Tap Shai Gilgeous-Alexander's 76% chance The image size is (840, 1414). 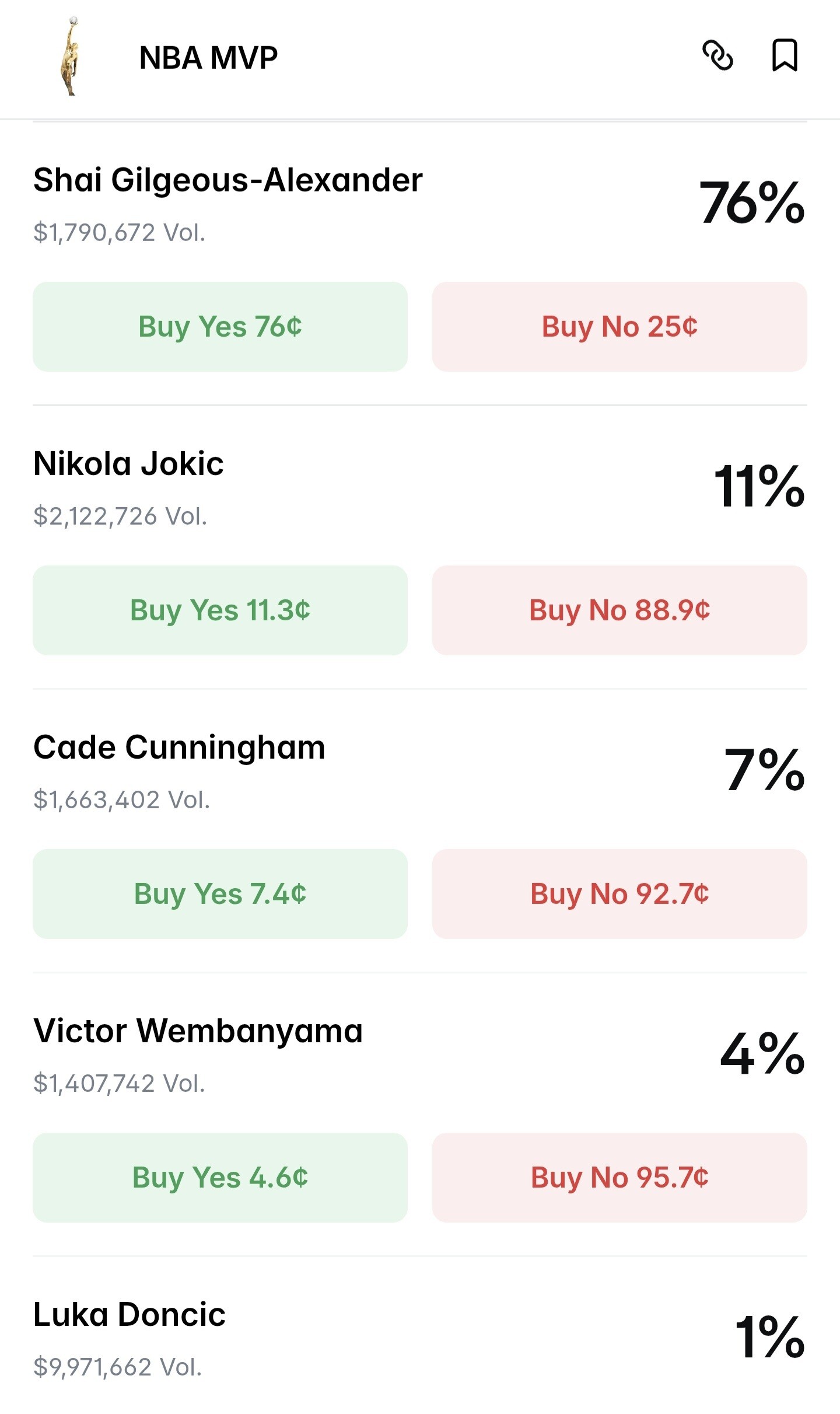[751, 203]
